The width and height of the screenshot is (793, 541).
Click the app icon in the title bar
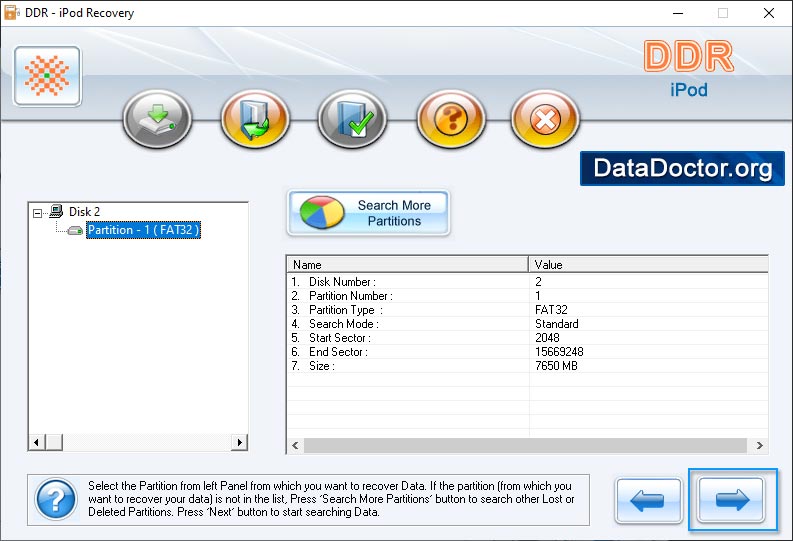[12, 13]
